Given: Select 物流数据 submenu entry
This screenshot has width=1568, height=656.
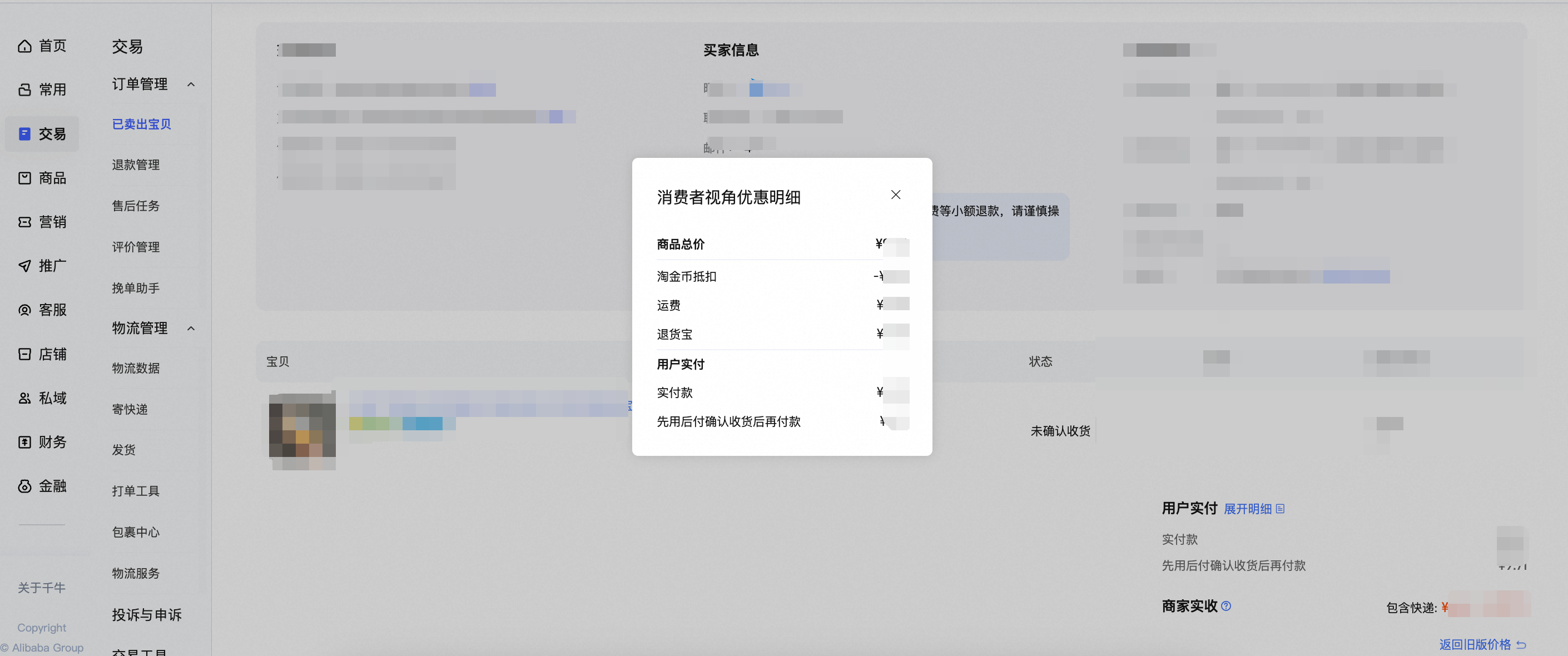Looking at the screenshot, I should coord(136,368).
